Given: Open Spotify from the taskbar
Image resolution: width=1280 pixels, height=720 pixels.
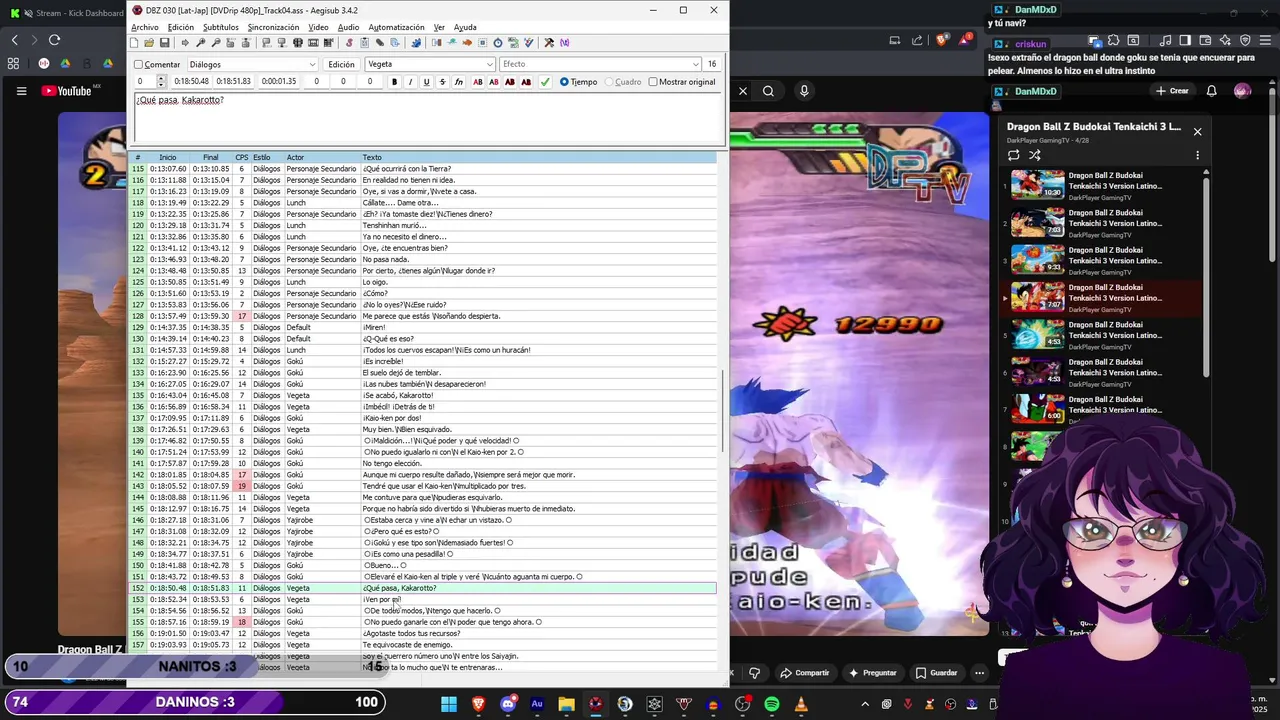Looking at the screenshot, I should pyautogui.click(x=772, y=704).
